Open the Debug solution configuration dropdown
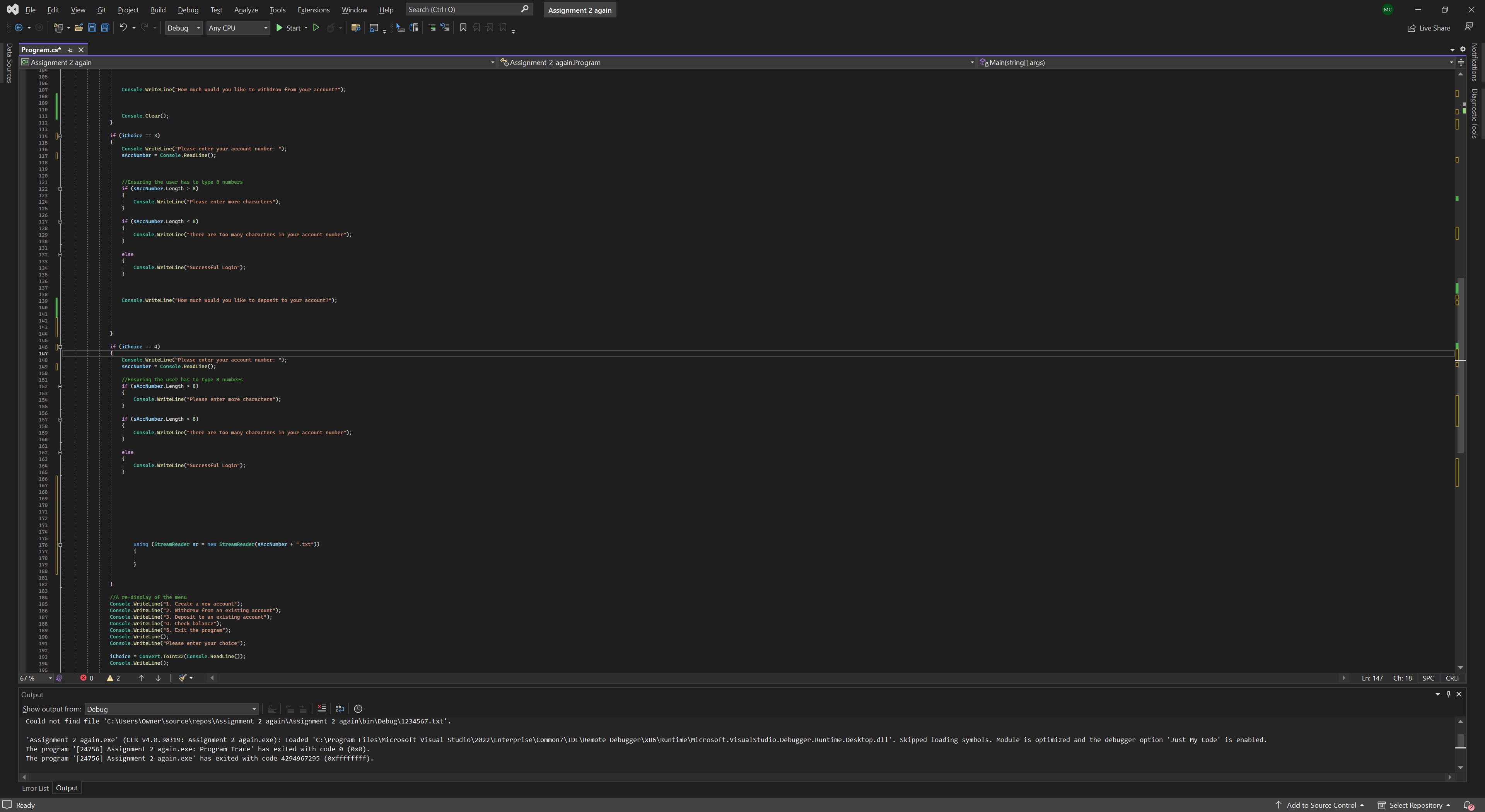 pos(183,28)
